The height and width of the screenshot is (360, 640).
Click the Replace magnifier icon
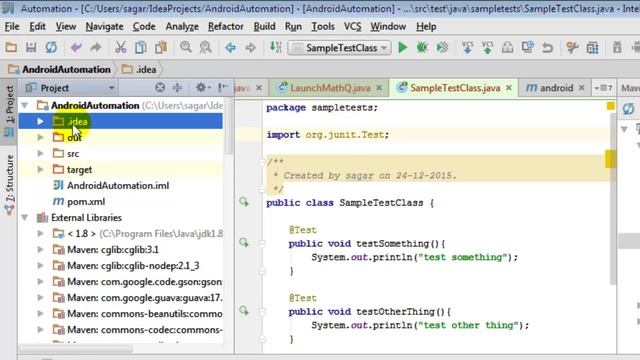(206, 48)
